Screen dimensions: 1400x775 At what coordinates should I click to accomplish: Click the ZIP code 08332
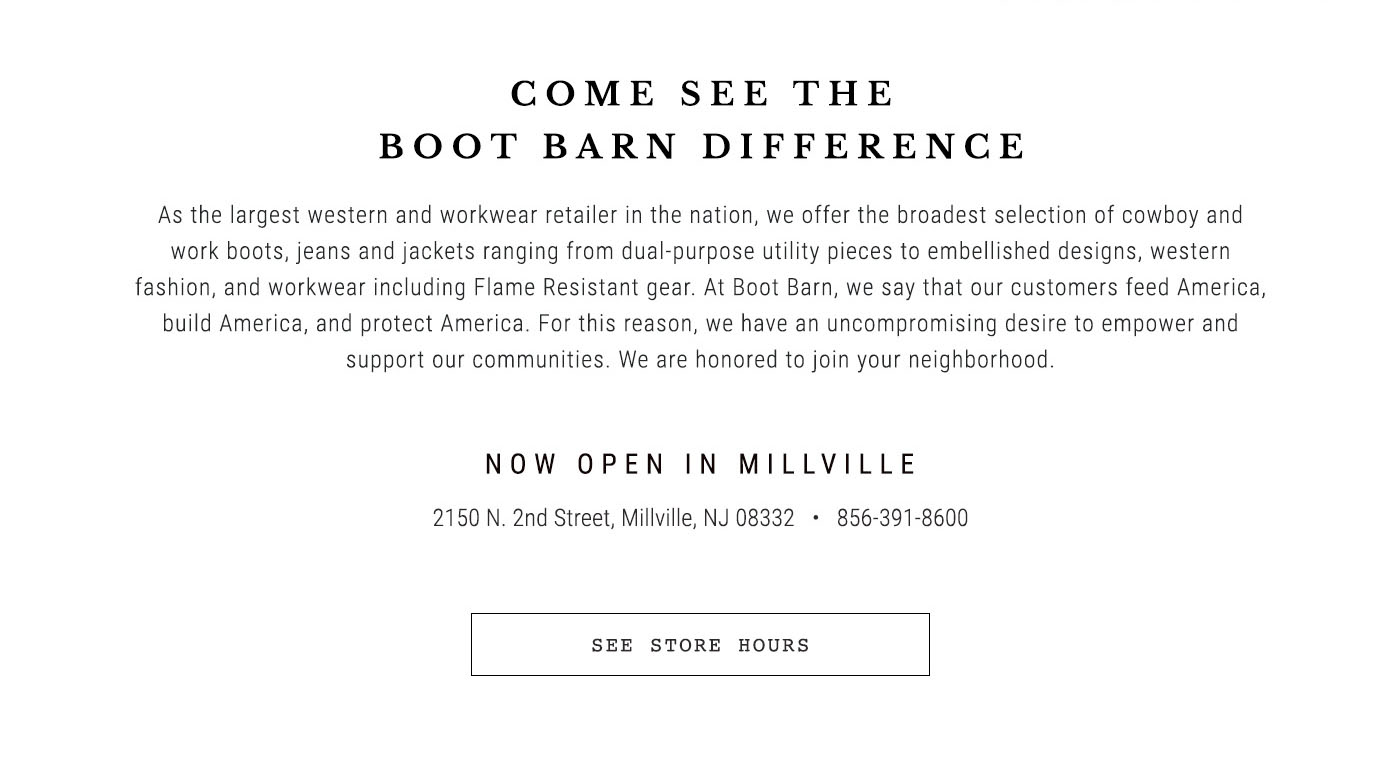pos(765,518)
